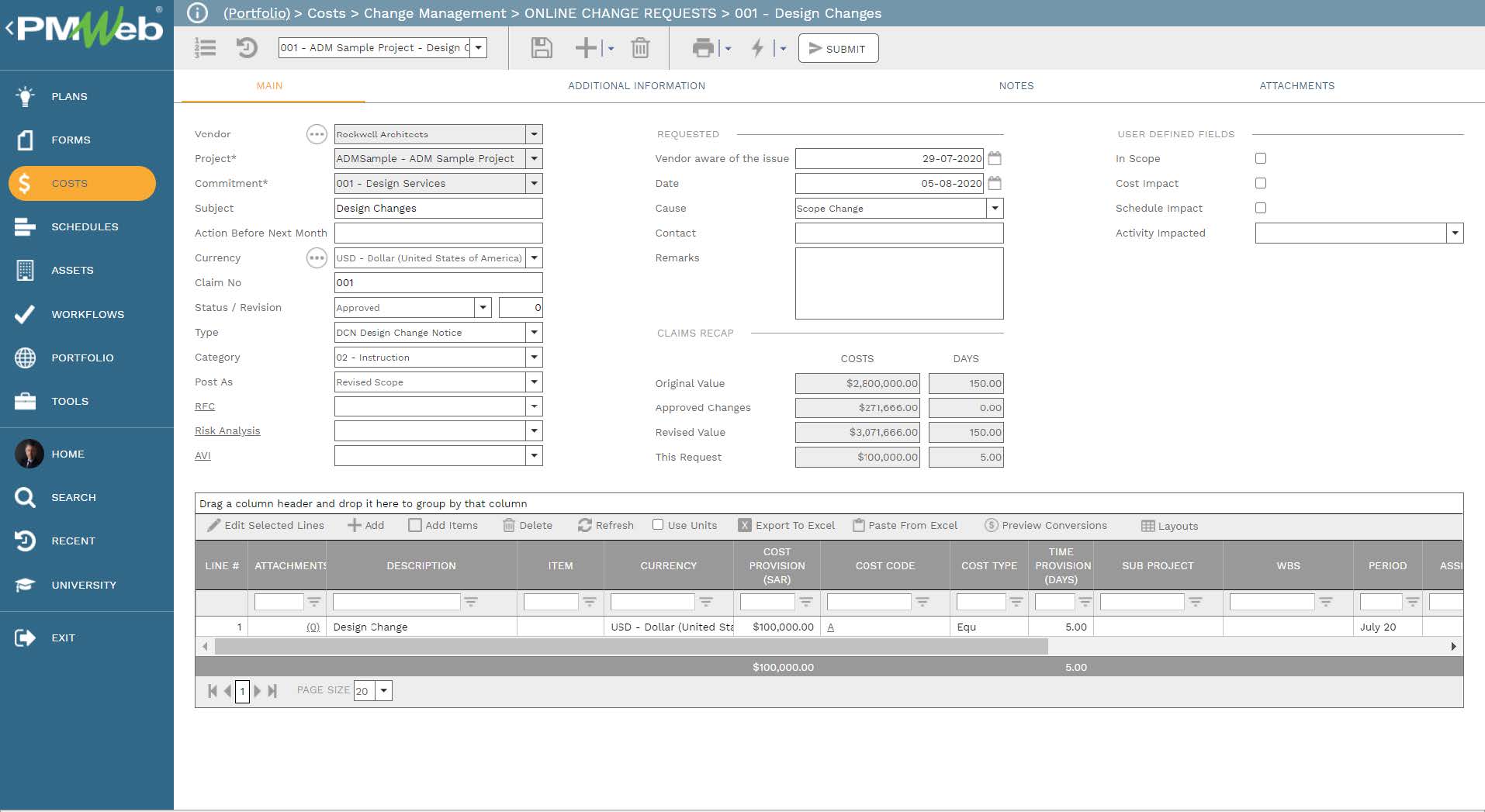Open calendar for Date field
Screen dimensions: 1485x812
(x=995, y=183)
